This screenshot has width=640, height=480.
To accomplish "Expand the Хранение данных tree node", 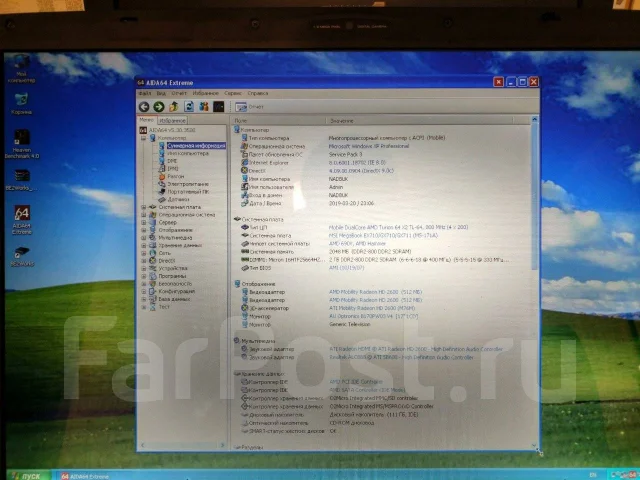I will (144, 245).
